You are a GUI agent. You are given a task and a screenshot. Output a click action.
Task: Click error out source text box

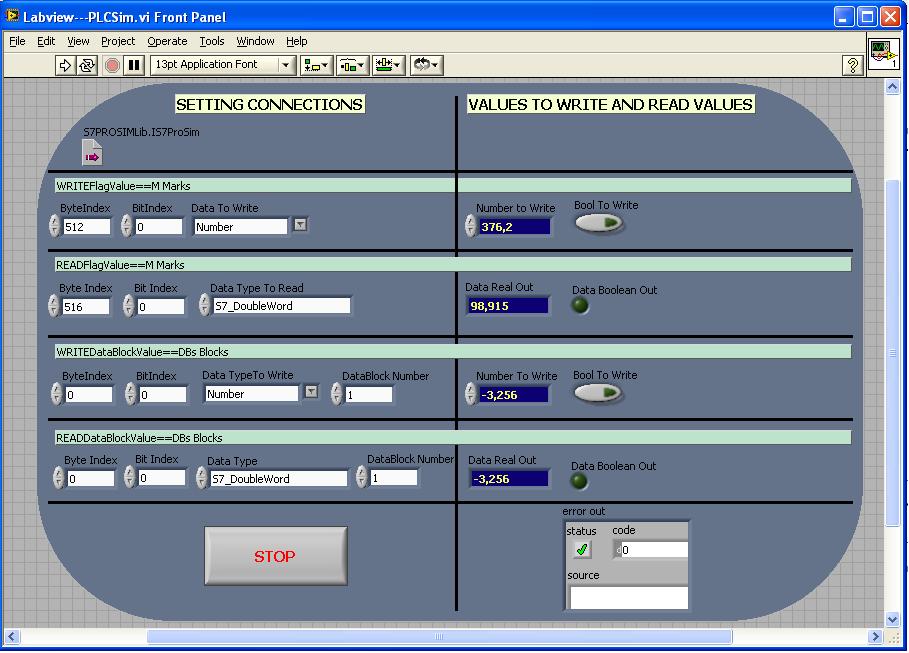pyautogui.click(x=629, y=598)
